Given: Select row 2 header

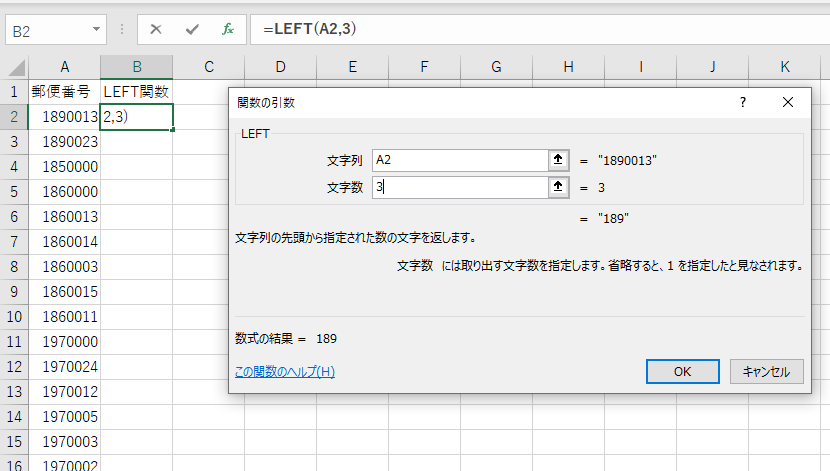Looking at the screenshot, I should [14, 116].
